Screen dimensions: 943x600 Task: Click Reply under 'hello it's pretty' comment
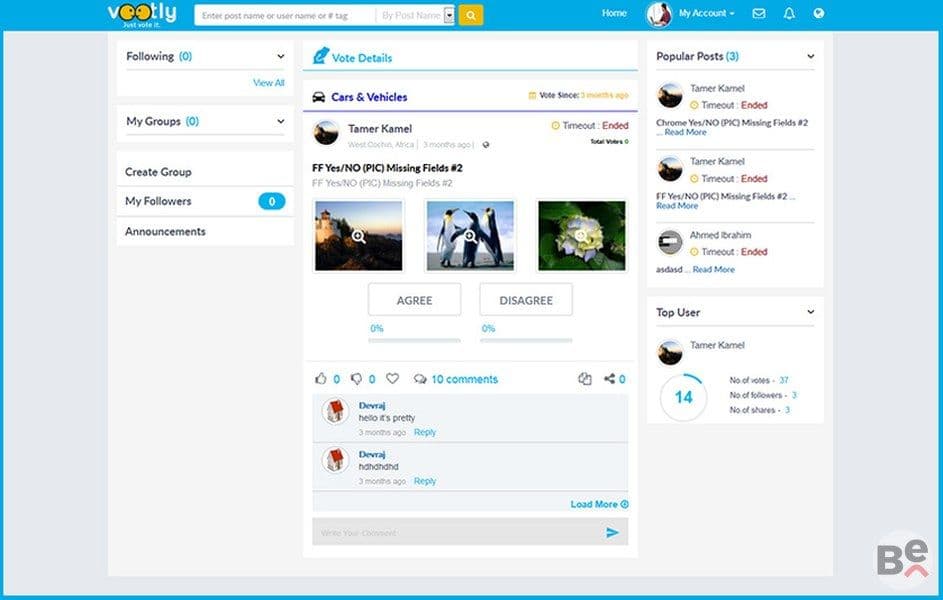click(425, 432)
